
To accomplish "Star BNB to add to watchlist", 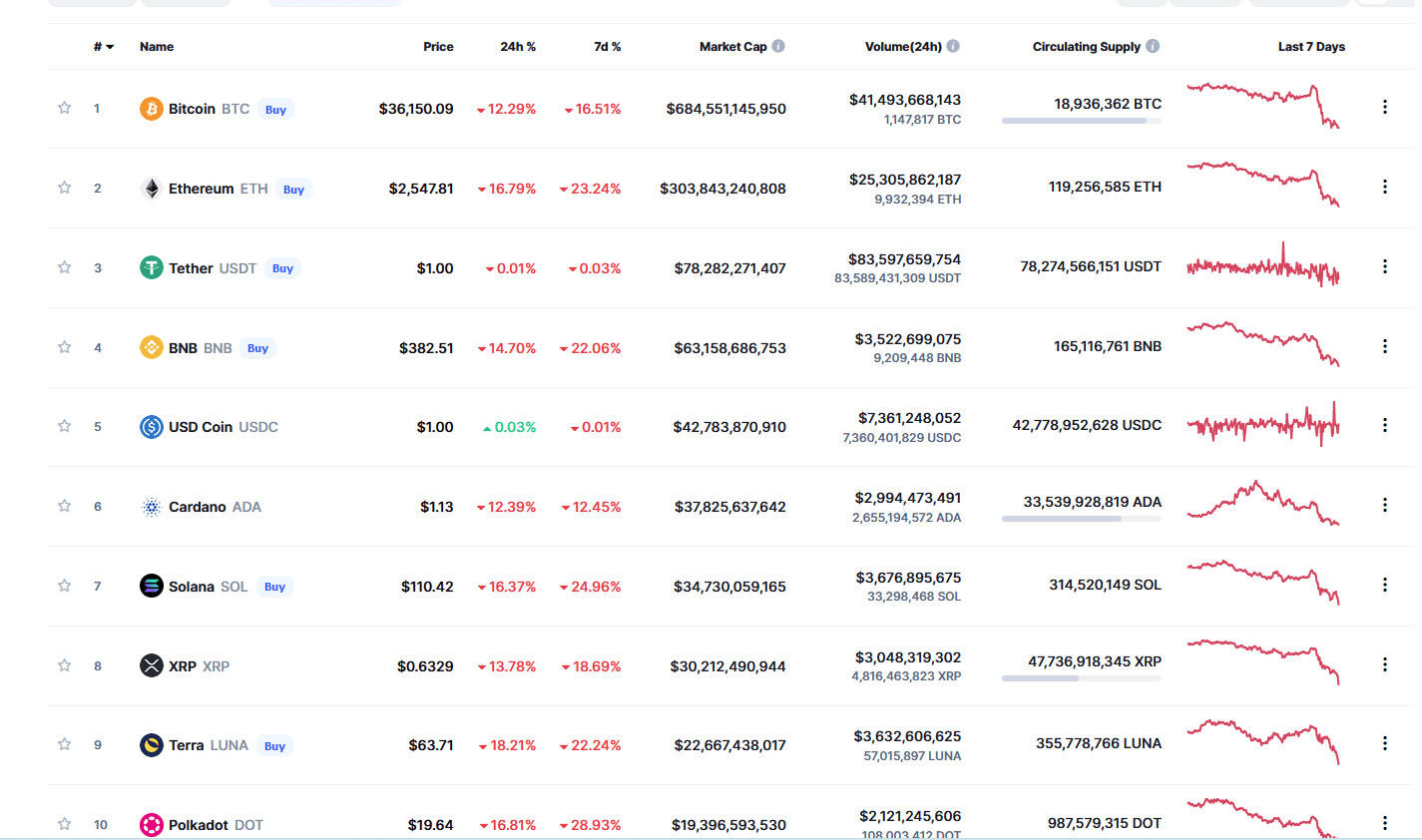I will 65,347.
